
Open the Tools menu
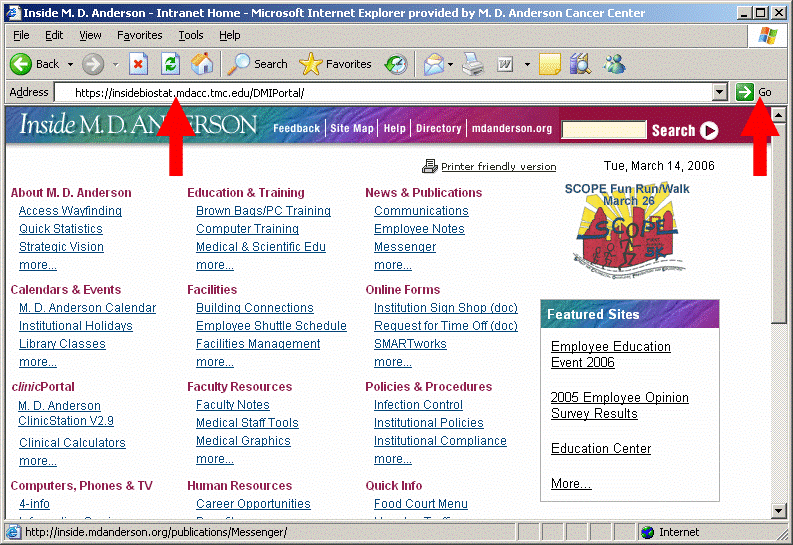click(x=191, y=35)
